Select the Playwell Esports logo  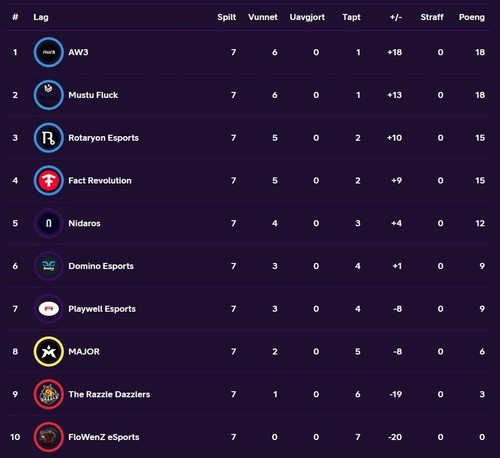[49, 309]
